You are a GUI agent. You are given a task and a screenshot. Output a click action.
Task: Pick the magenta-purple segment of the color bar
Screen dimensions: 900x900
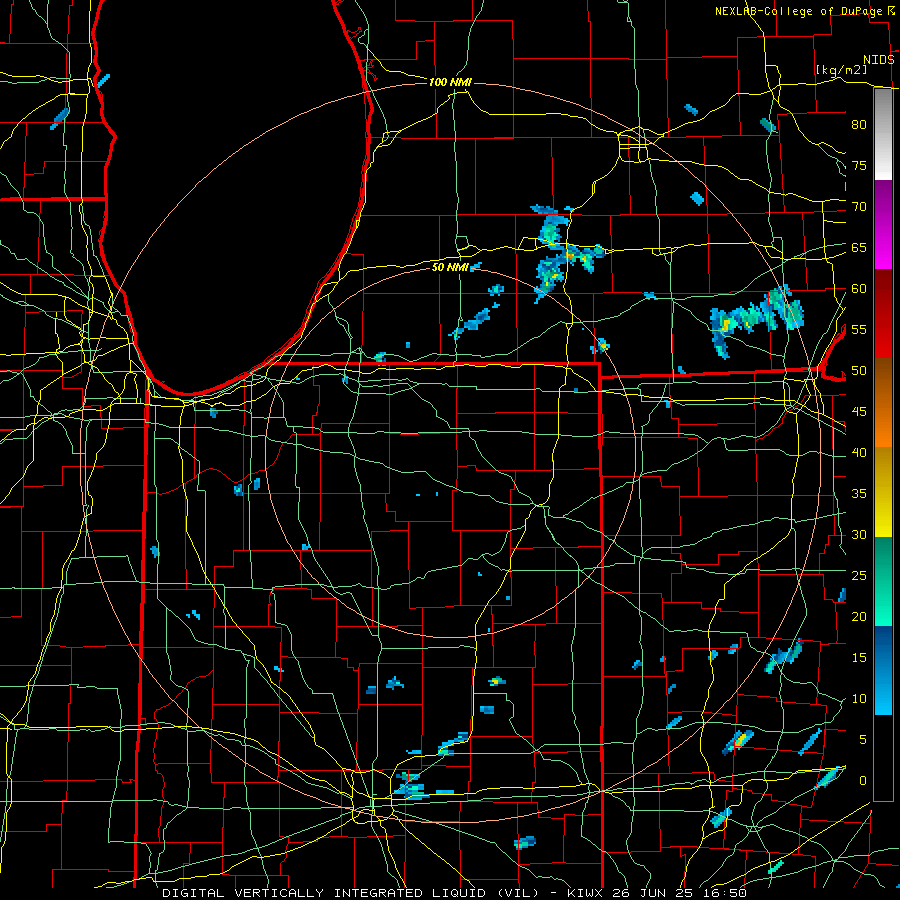883,225
